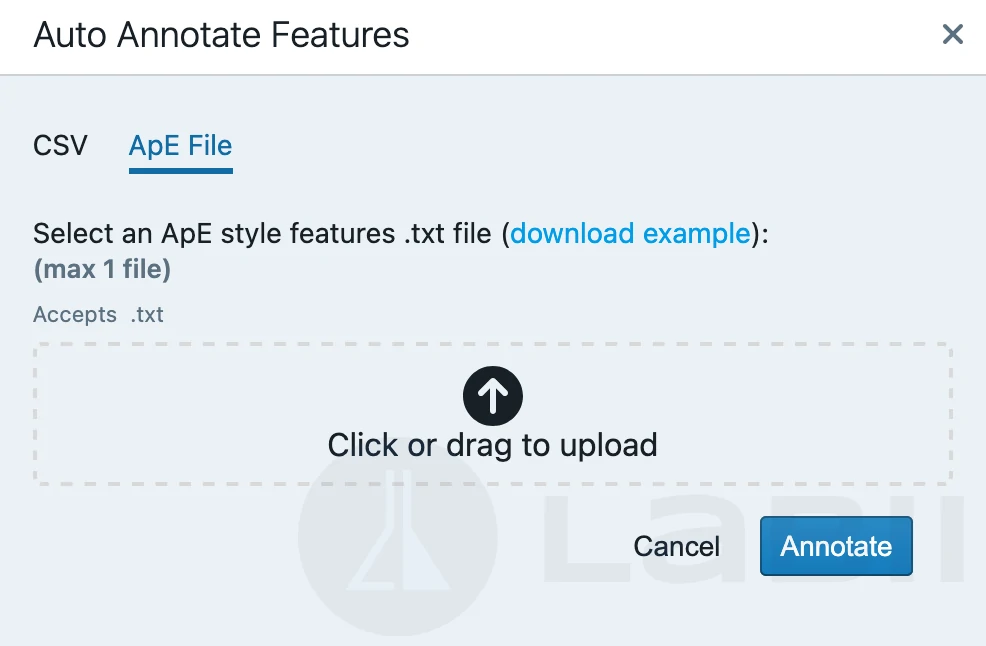Click the "(max 1 file)" note
This screenshot has width=986, height=646.
[102, 269]
